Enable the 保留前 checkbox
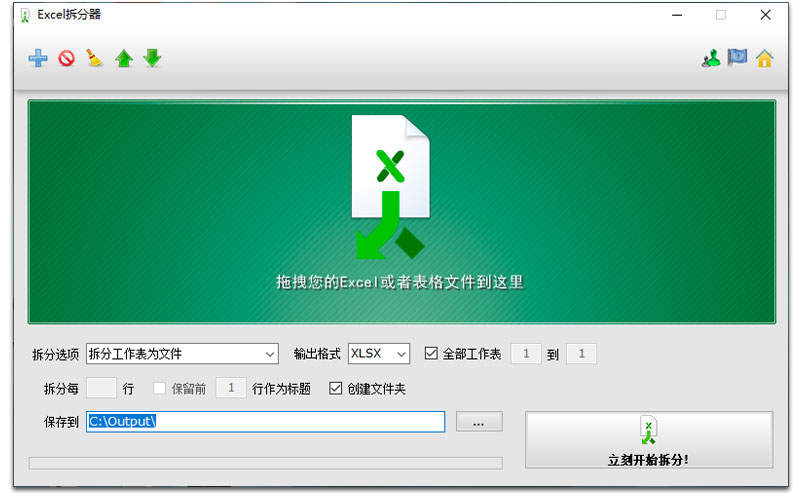 [x=159, y=388]
